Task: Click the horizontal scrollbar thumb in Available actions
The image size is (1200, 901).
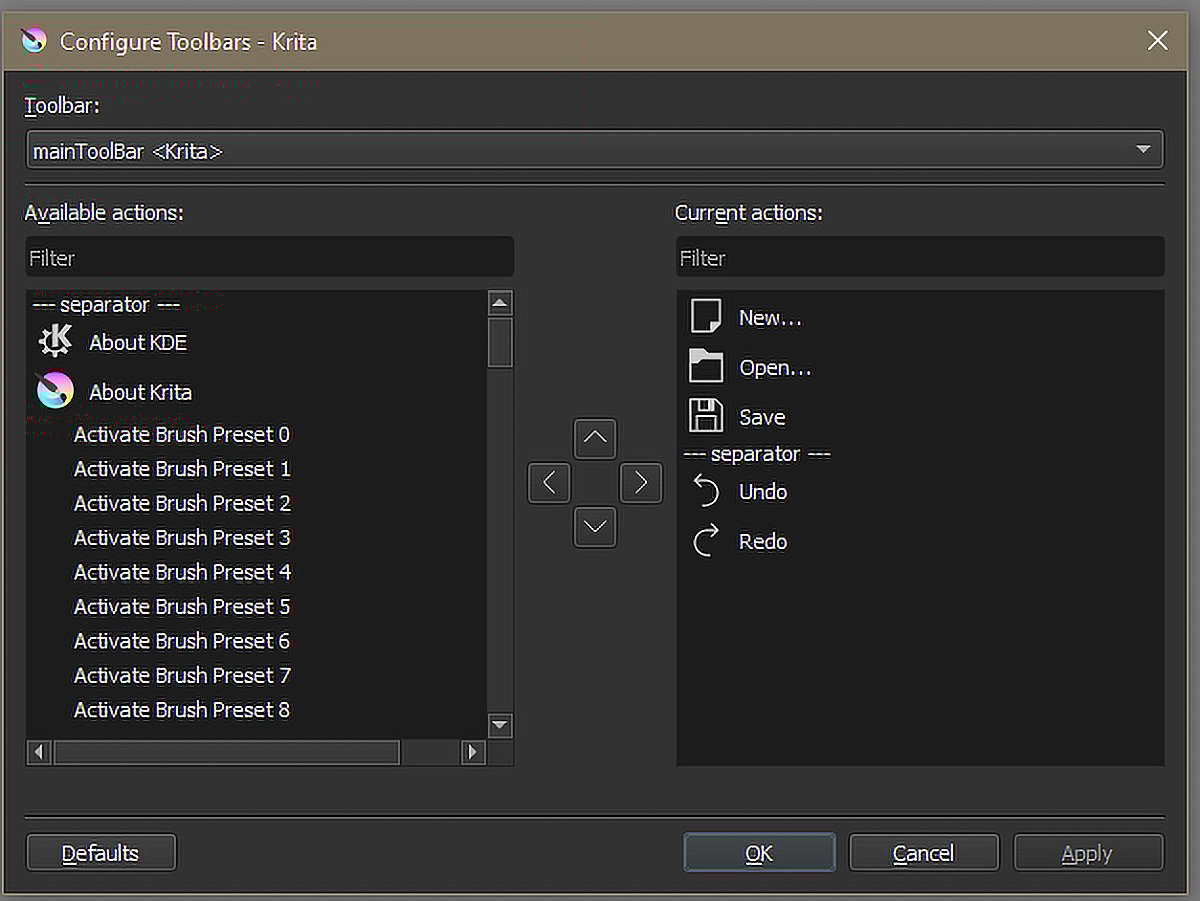Action: pyautogui.click(x=227, y=752)
